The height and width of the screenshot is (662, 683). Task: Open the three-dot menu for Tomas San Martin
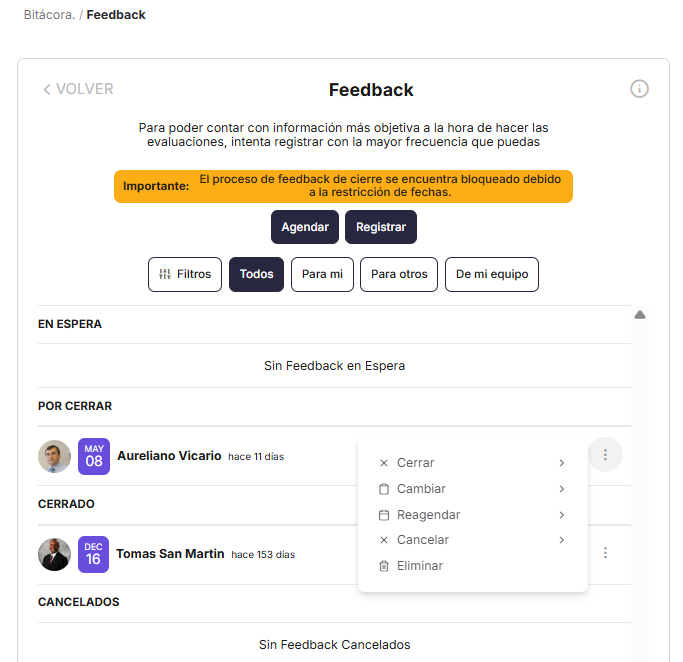click(605, 553)
